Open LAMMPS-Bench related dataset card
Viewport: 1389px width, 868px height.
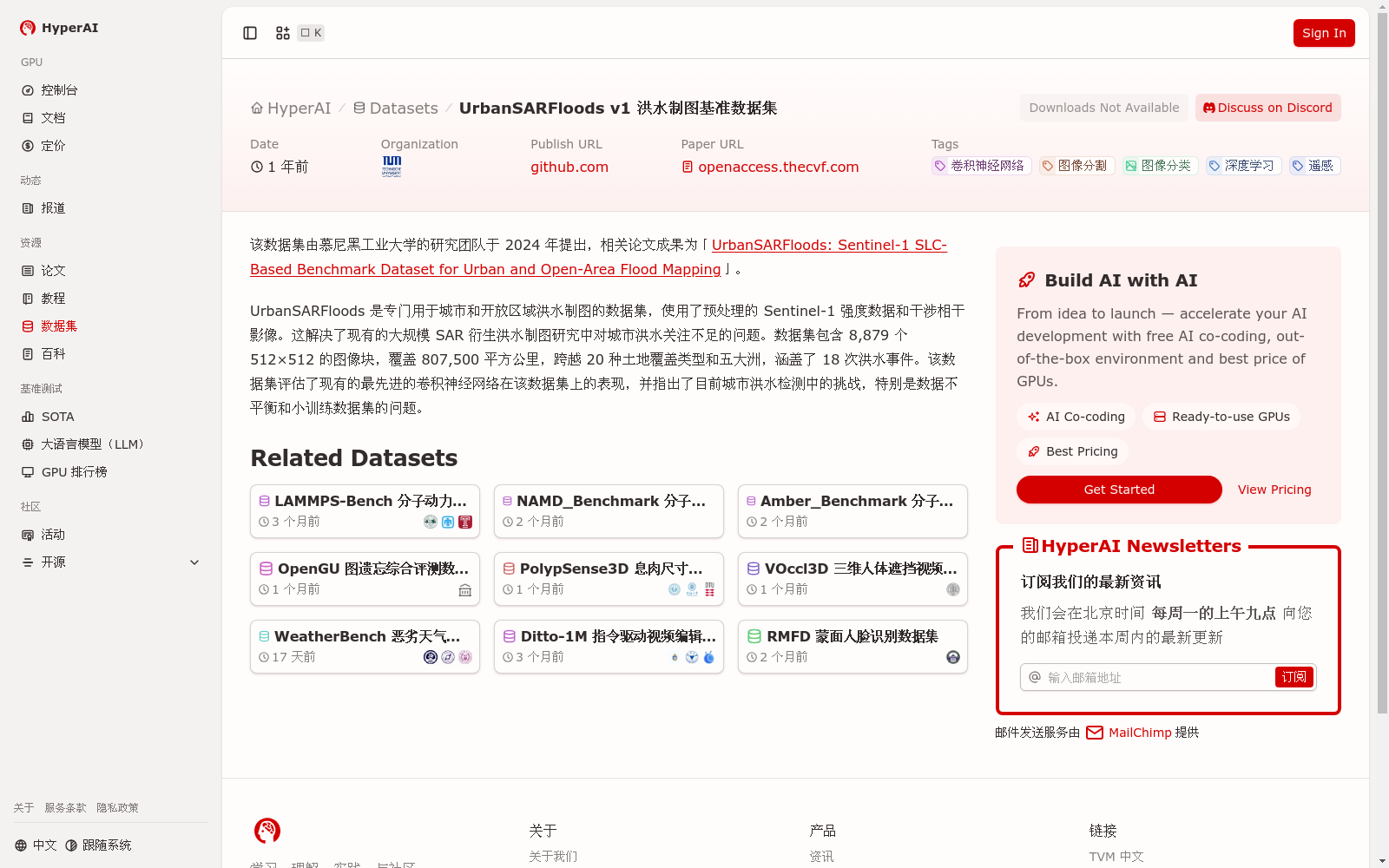(x=365, y=511)
